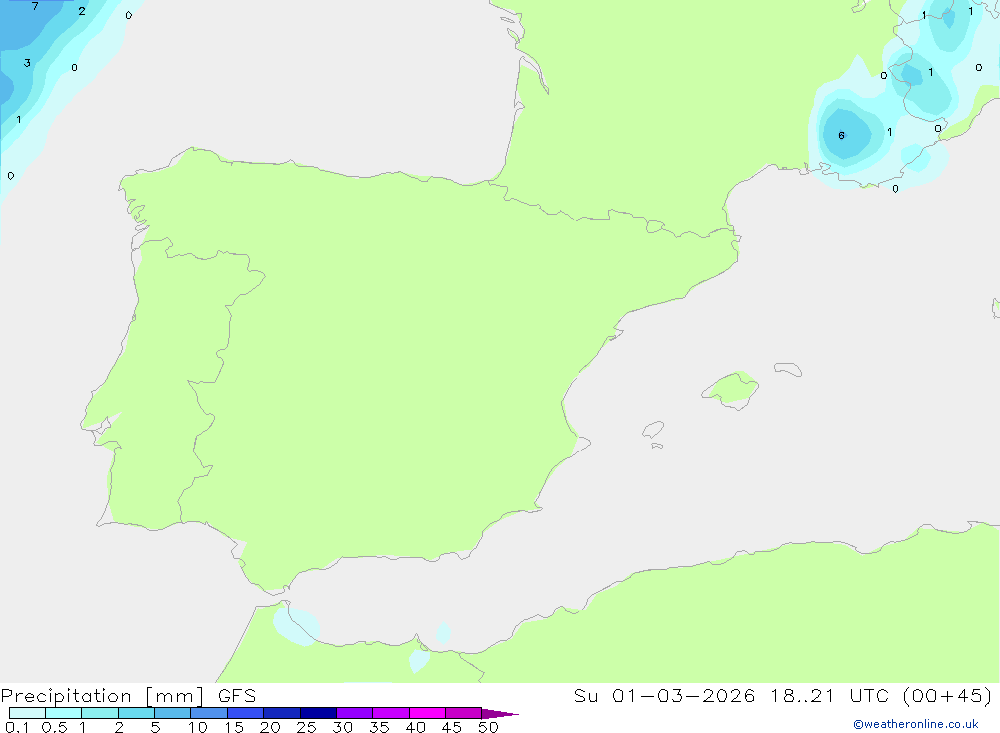1000x733 pixels.
Task: Click the '(00+45)' forecast offset text
Action: point(947,696)
